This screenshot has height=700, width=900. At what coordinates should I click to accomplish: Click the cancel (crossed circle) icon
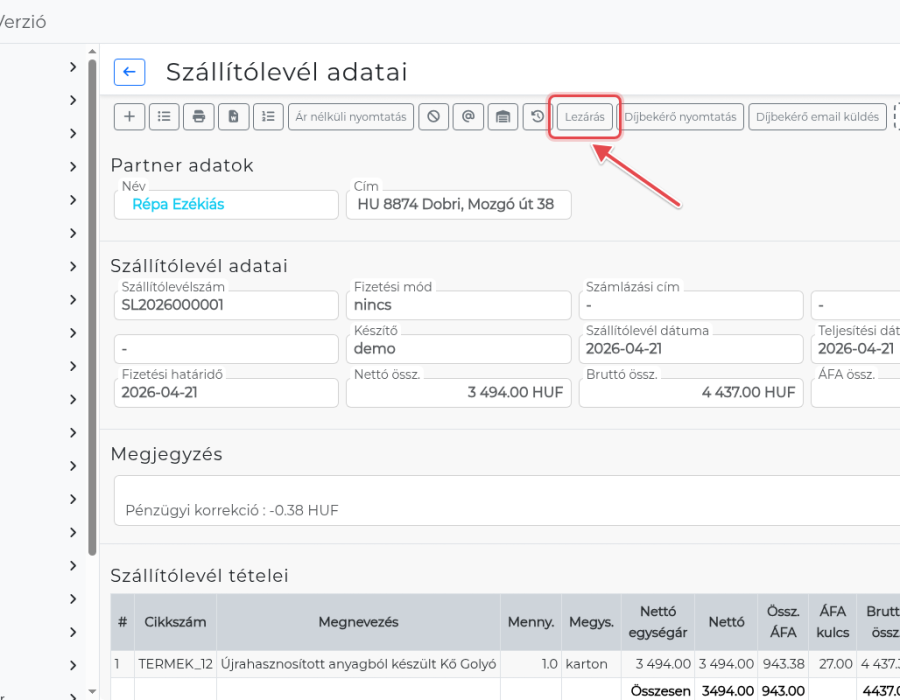[433, 117]
